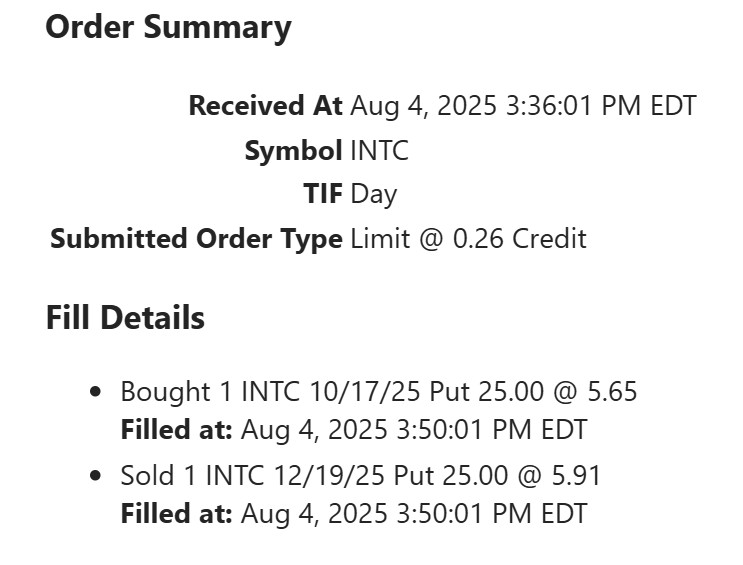The height and width of the screenshot is (565, 743).
Task: Click Filled at label under the Bought fill
Action: (176, 430)
